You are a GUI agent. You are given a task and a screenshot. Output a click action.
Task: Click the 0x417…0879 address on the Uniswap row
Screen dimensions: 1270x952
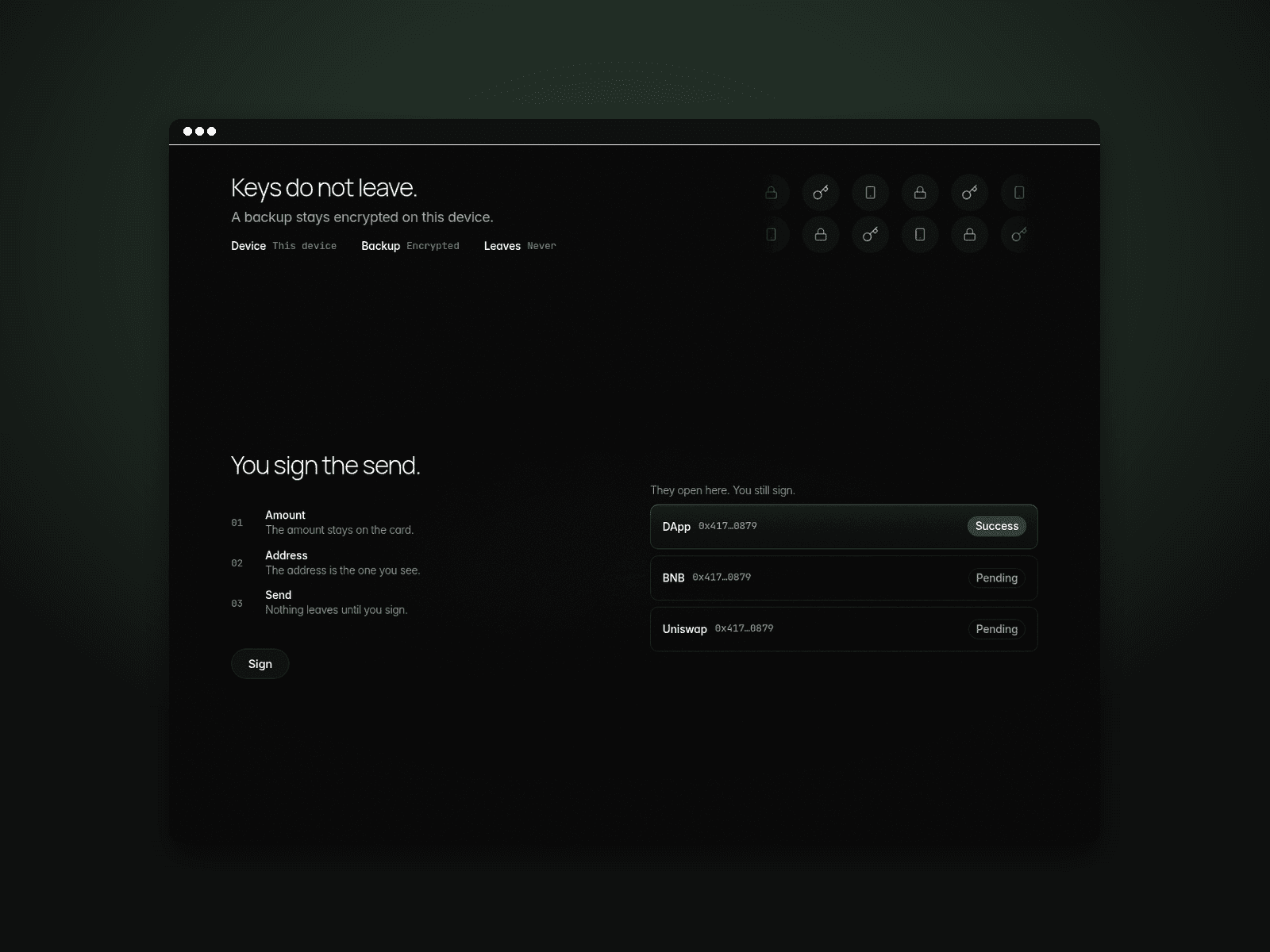pos(745,628)
